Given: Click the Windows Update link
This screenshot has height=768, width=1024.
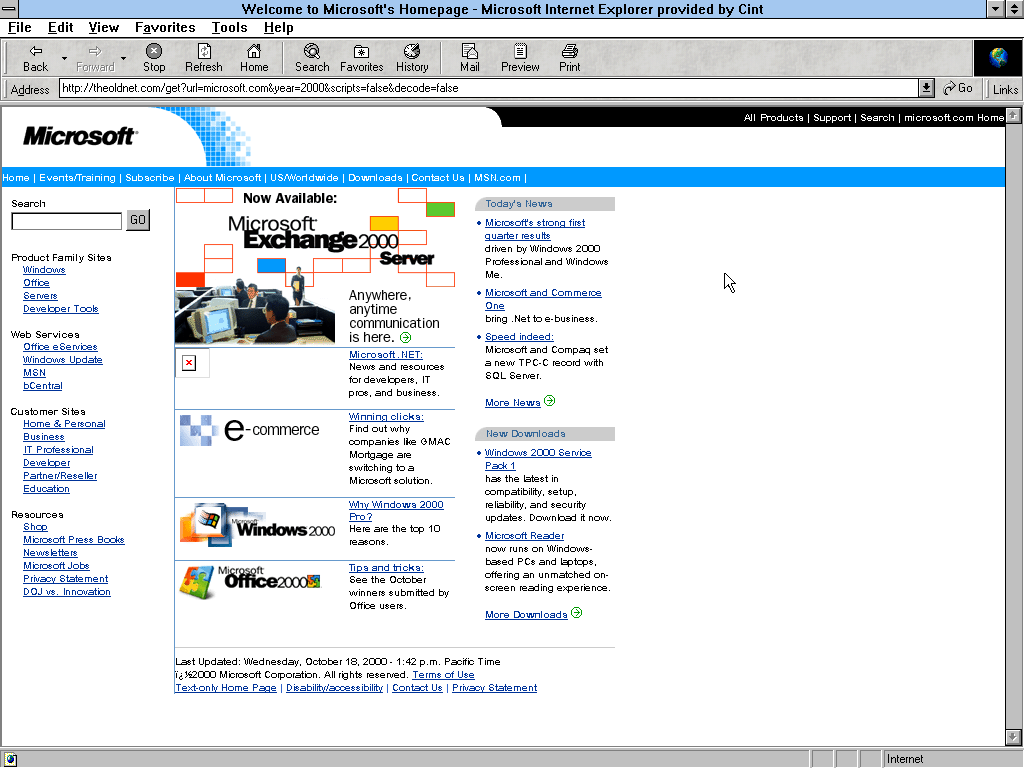Looking at the screenshot, I should [63, 360].
